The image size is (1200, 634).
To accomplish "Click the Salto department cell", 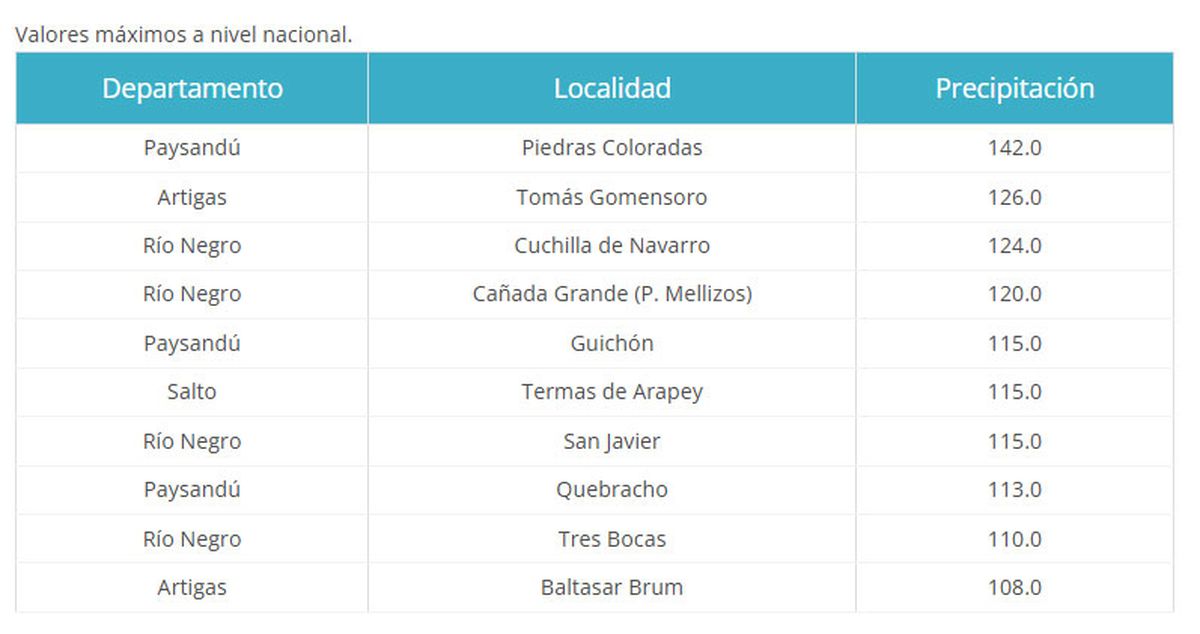I will click(x=192, y=392).
